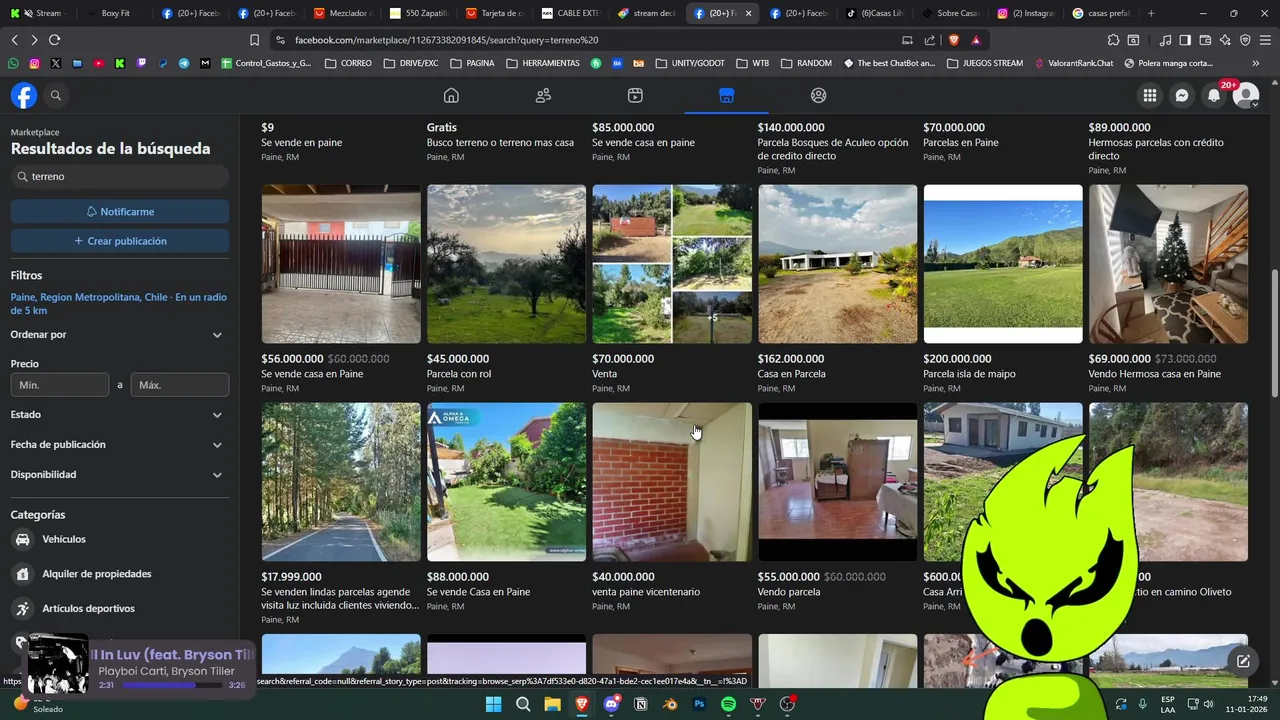This screenshot has width=1280, height=720.
Task: Open the $88.000.000 Se vende Casa en Paine photo
Action: click(506, 482)
